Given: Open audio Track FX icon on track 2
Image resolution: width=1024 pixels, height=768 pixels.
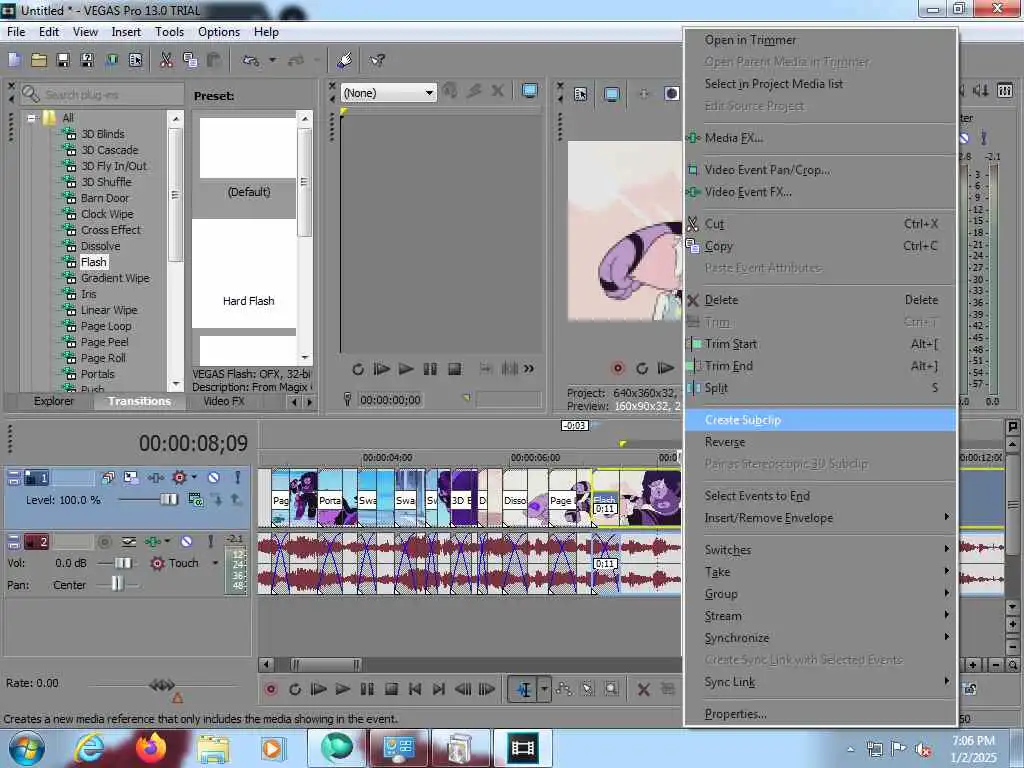Looking at the screenshot, I should (153, 541).
